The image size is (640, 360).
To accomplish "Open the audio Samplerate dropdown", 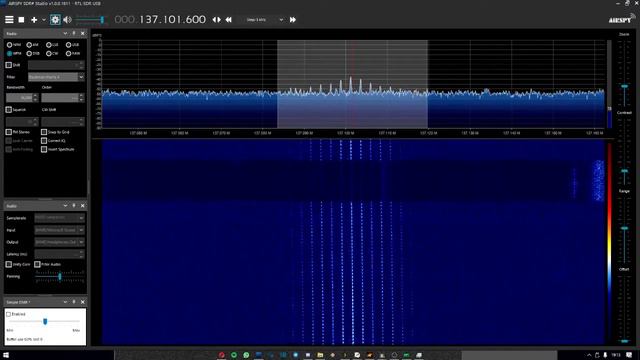I will 60,218.
